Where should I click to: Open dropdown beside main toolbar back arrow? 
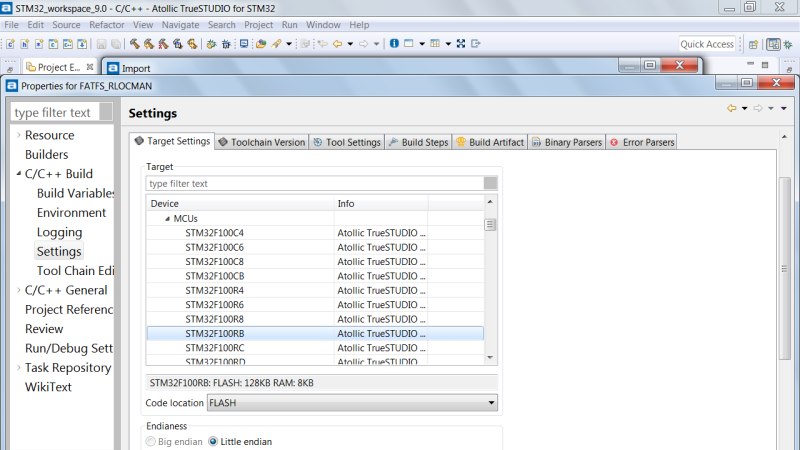pyautogui.click(x=350, y=44)
